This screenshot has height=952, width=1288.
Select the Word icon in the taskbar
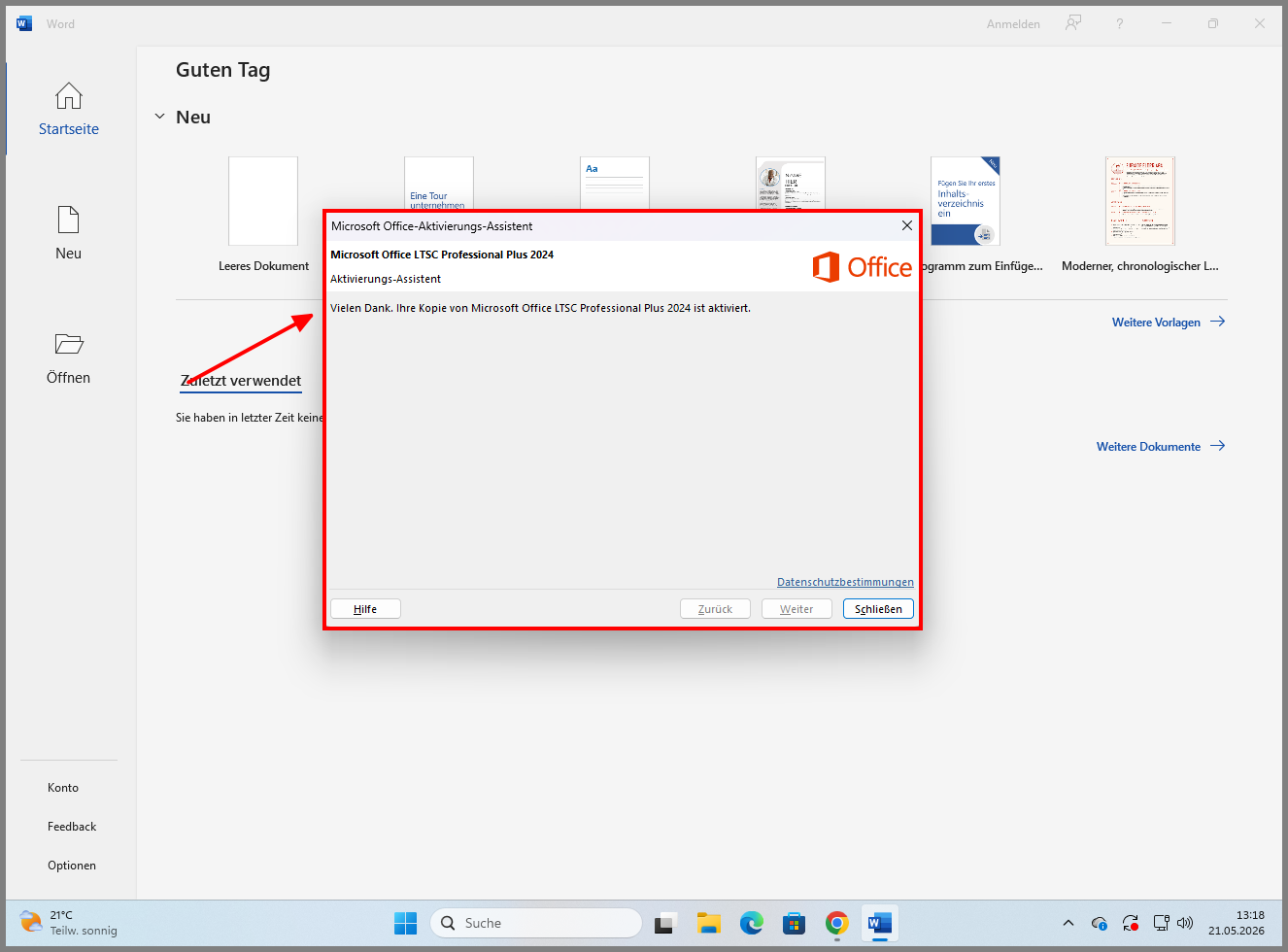coord(879,923)
